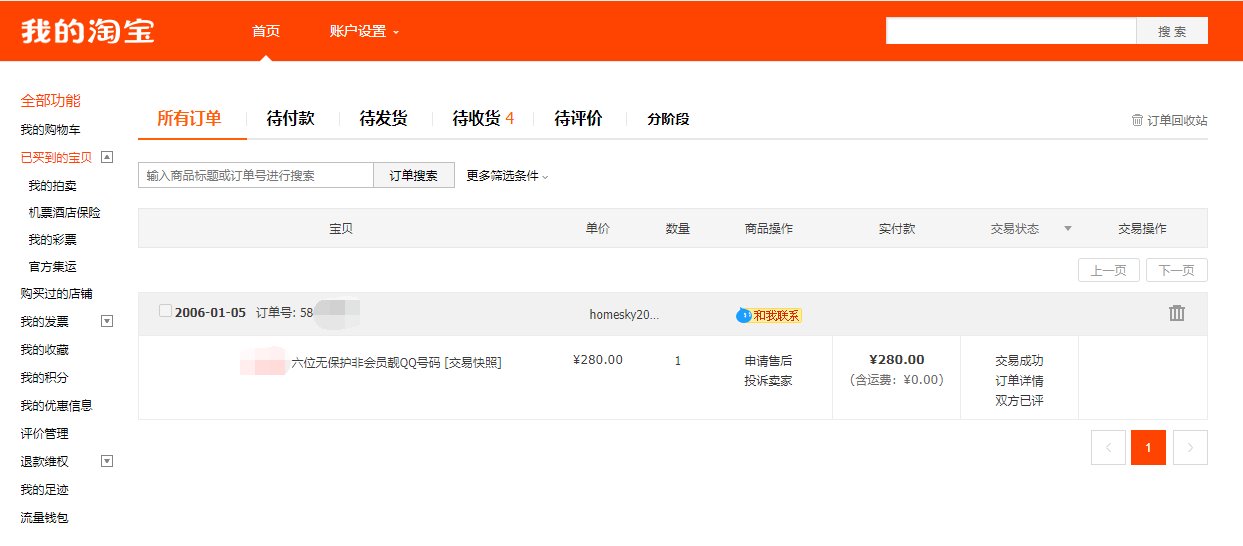Select page 1 in pagination
Screen dimensions: 1243x546
click(x=1148, y=448)
